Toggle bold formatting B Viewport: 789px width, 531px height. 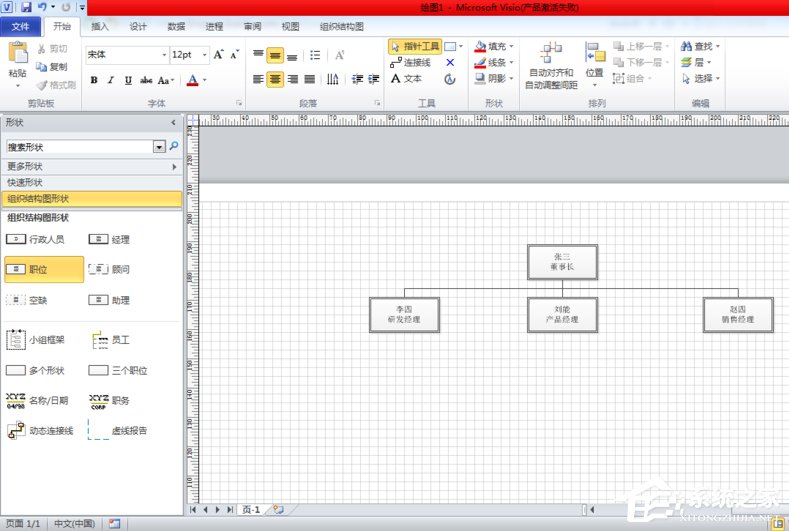[94, 80]
